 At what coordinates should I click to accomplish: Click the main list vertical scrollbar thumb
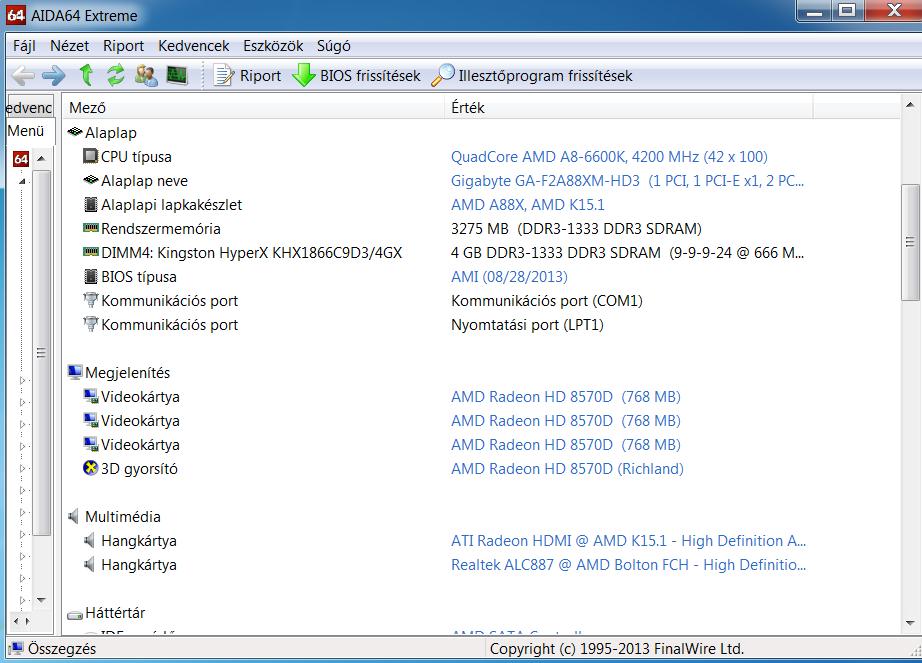910,242
